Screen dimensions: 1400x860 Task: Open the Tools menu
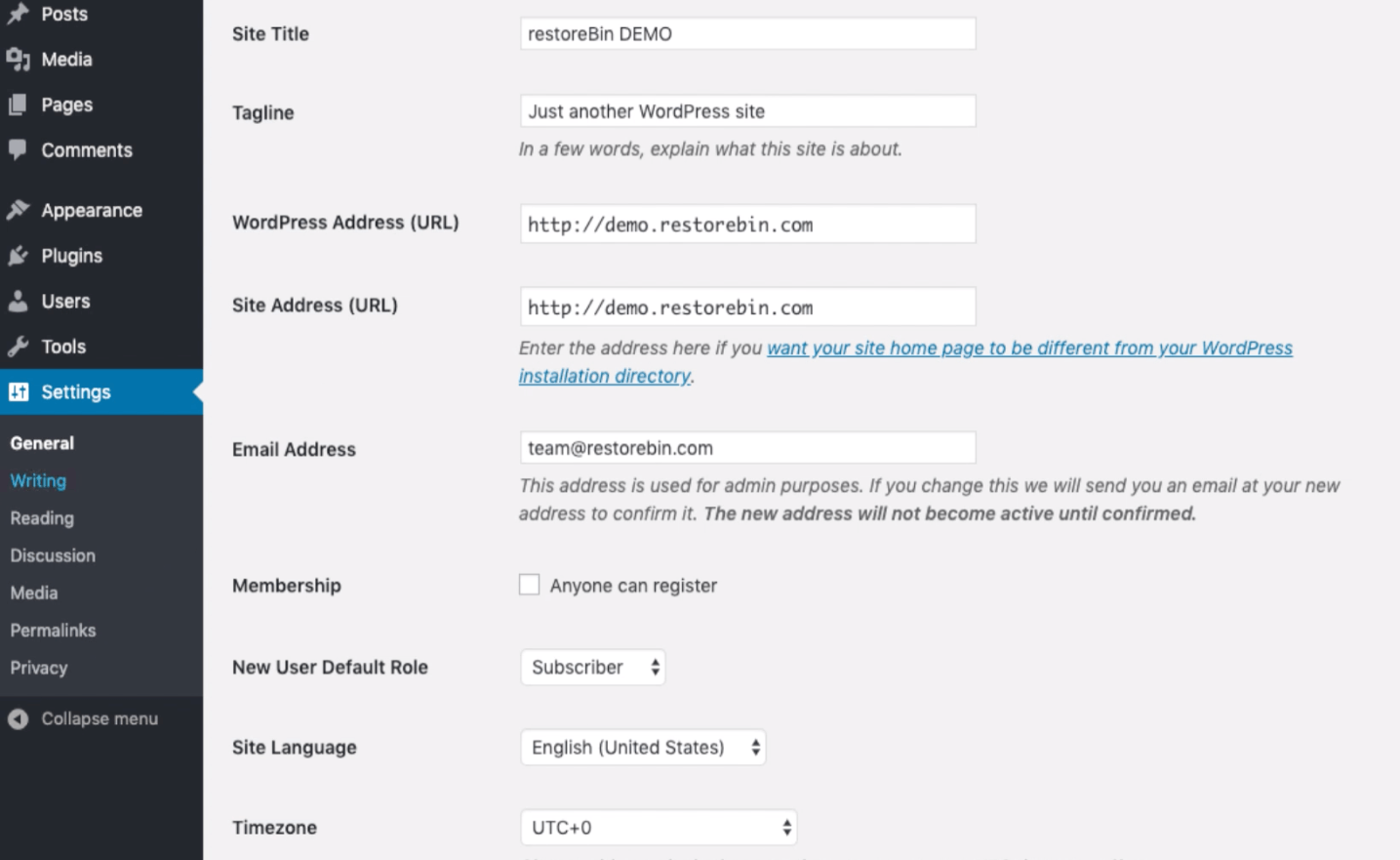tap(101, 347)
